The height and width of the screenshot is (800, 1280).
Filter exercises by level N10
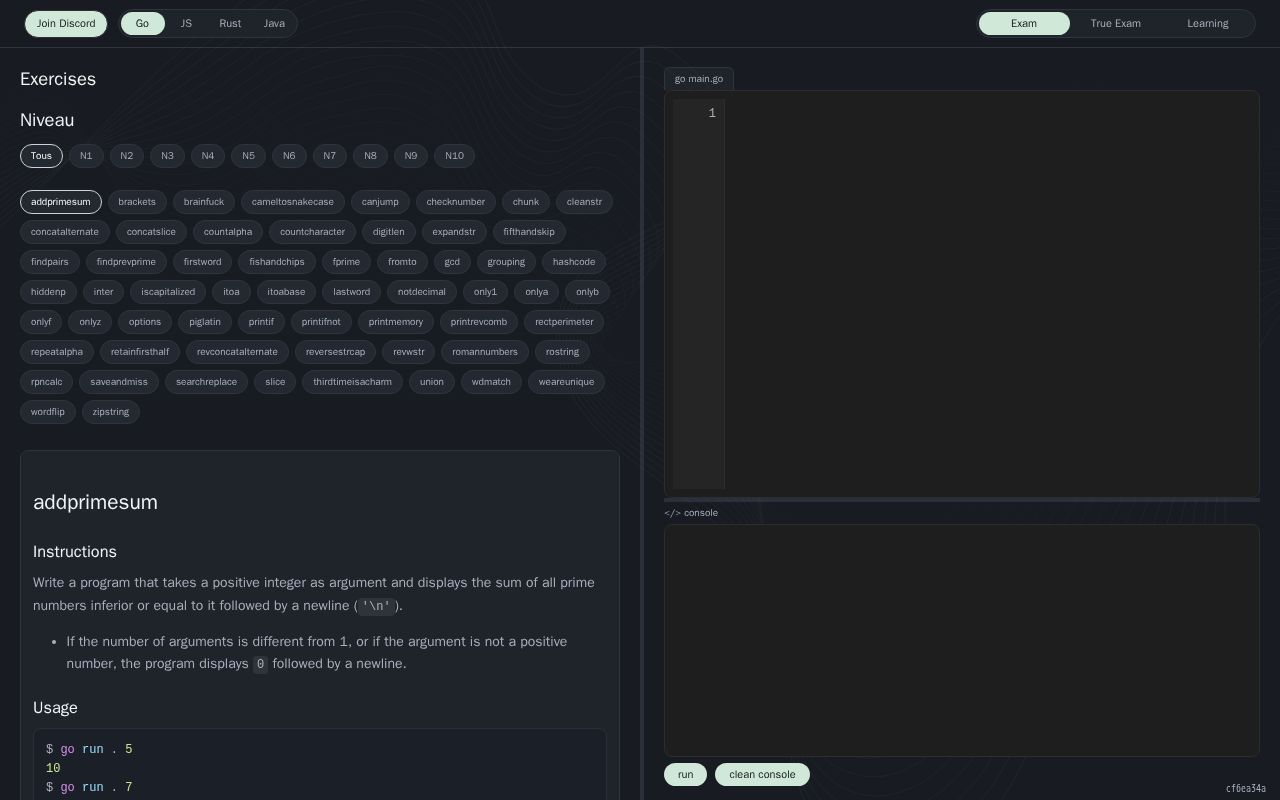click(454, 156)
